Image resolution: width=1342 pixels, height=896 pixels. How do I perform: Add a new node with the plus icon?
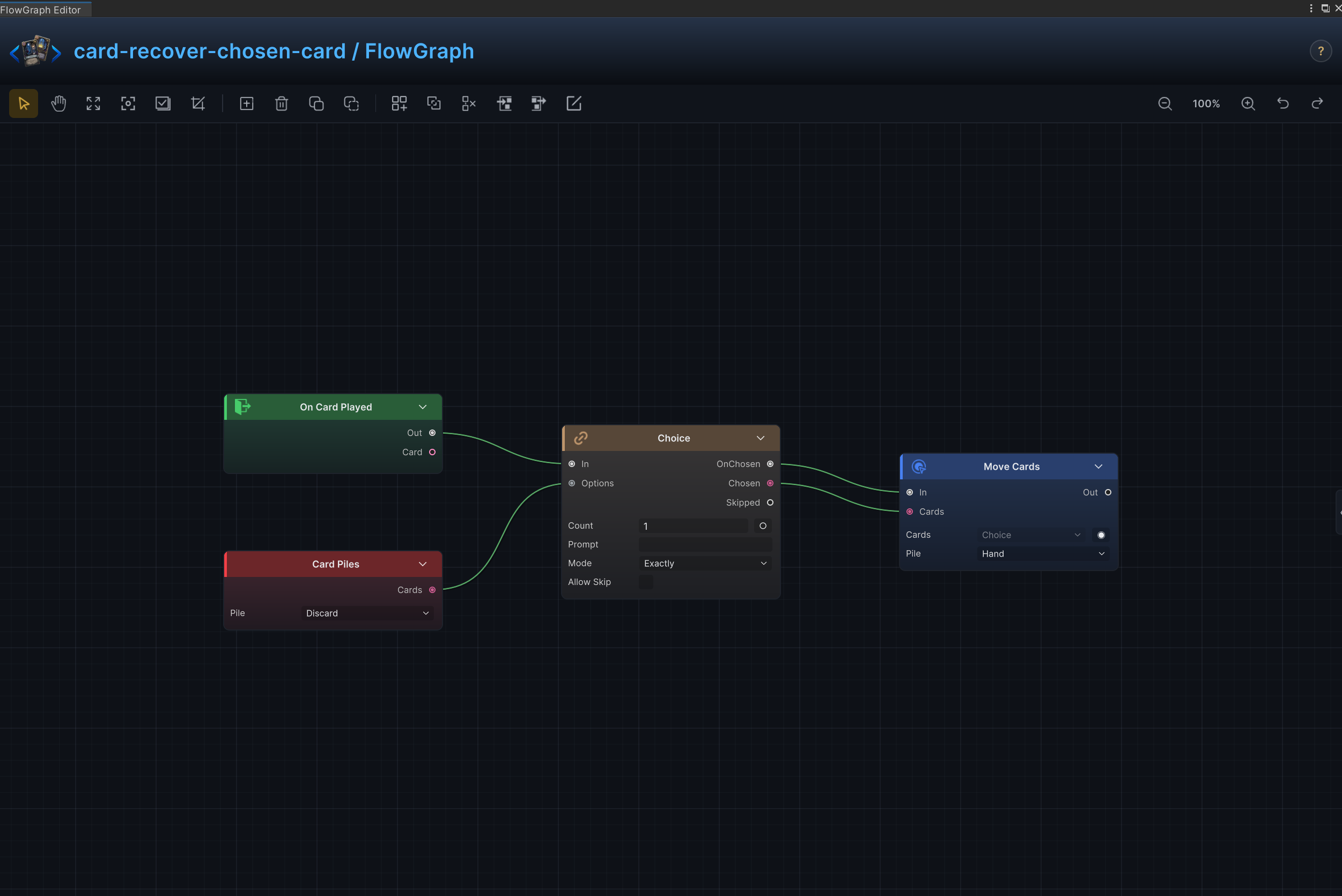(x=246, y=103)
